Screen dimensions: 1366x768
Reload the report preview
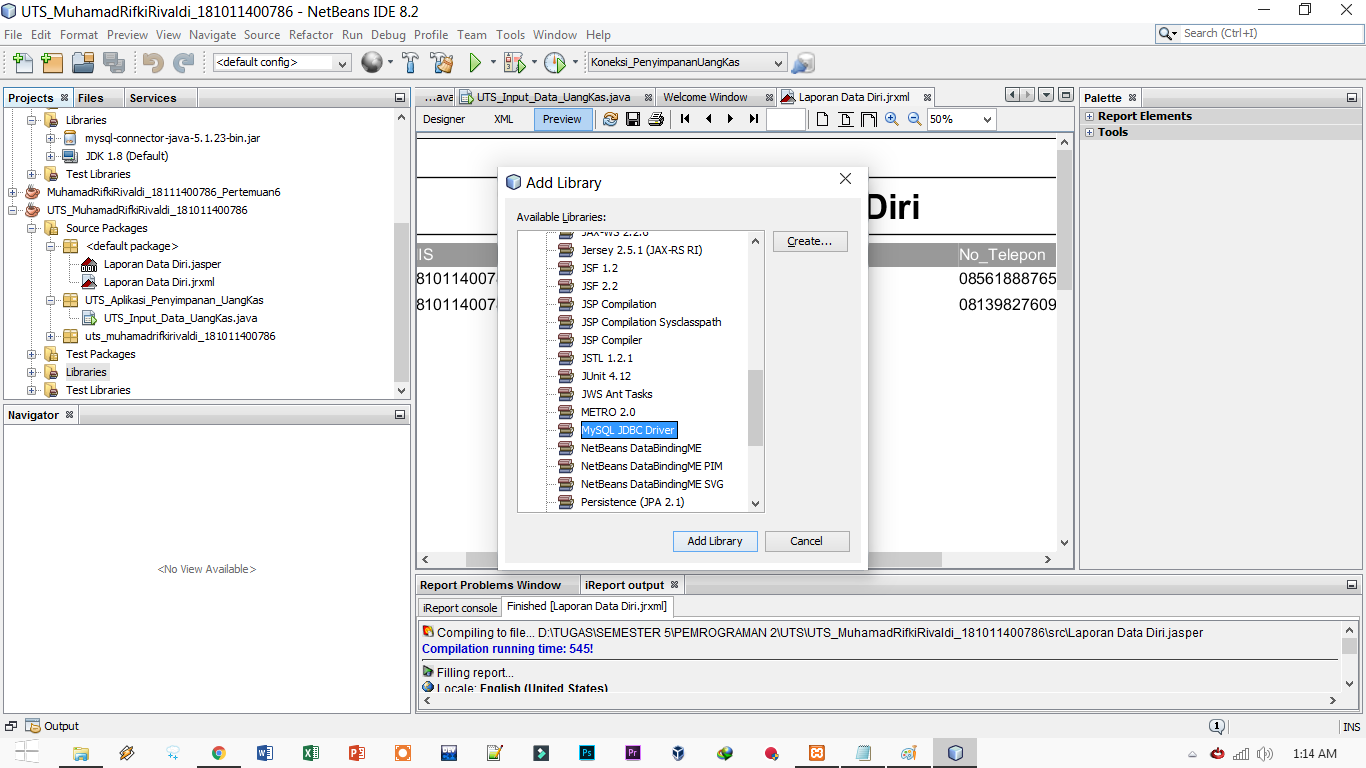[x=610, y=119]
